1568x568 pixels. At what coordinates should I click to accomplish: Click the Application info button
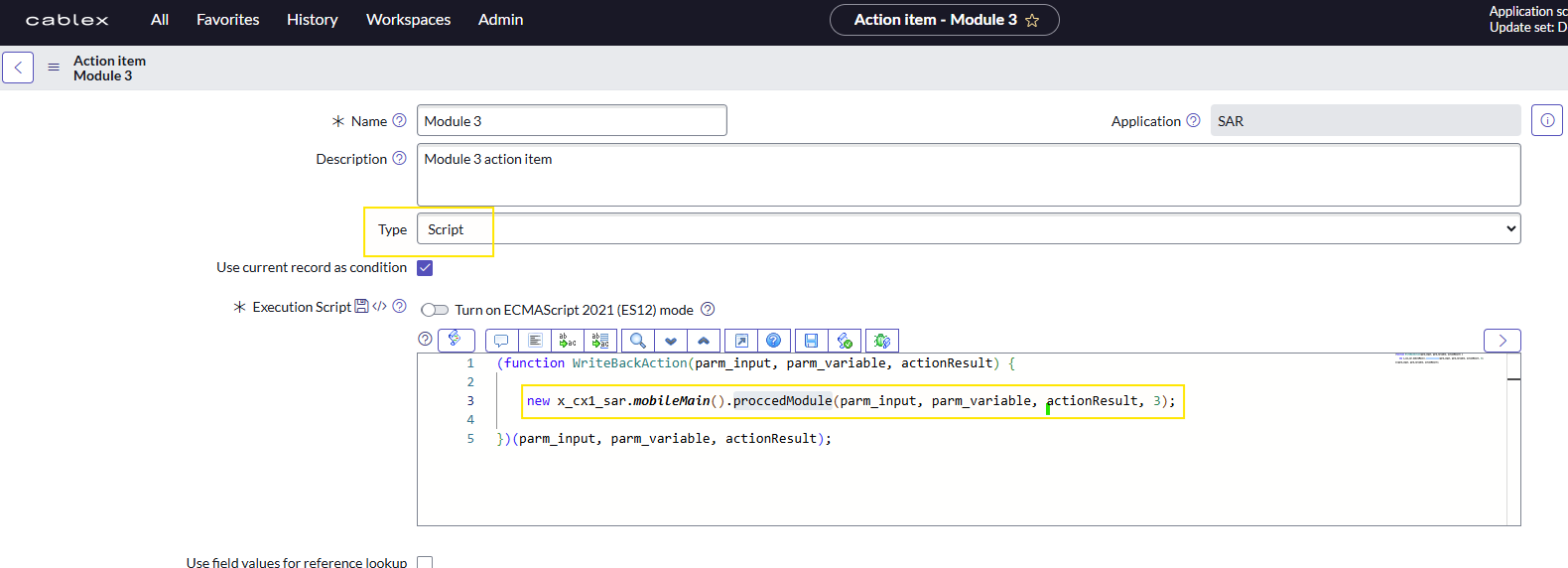pos(1546,120)
